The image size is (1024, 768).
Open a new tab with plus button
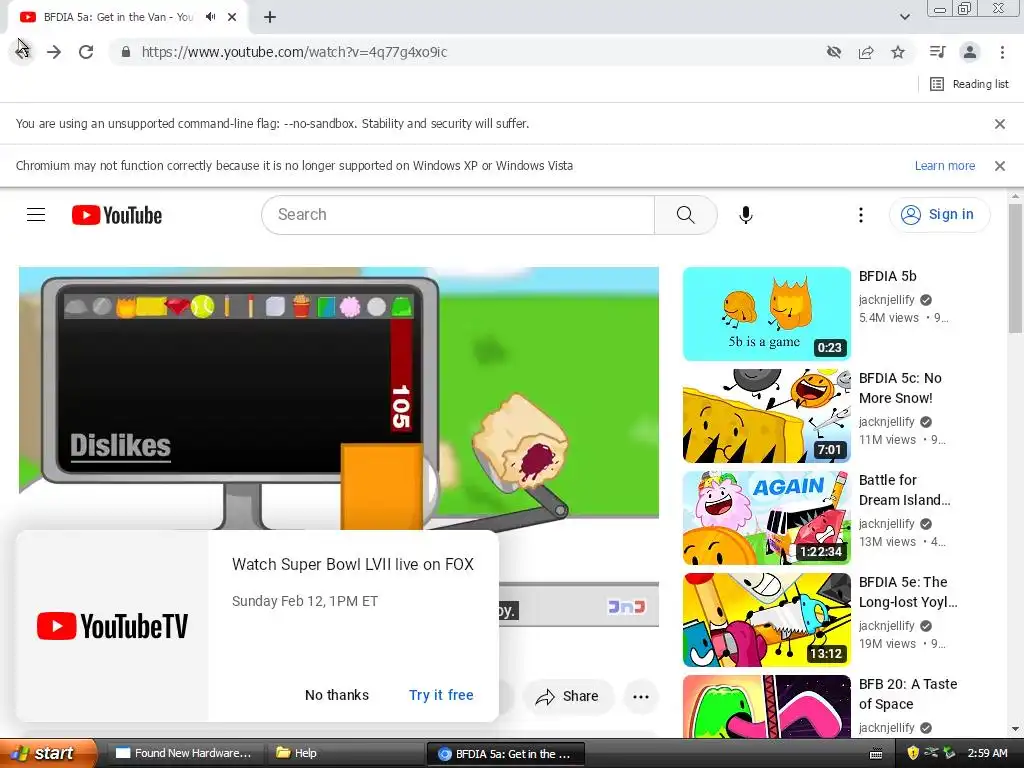(x=270, y=17)
